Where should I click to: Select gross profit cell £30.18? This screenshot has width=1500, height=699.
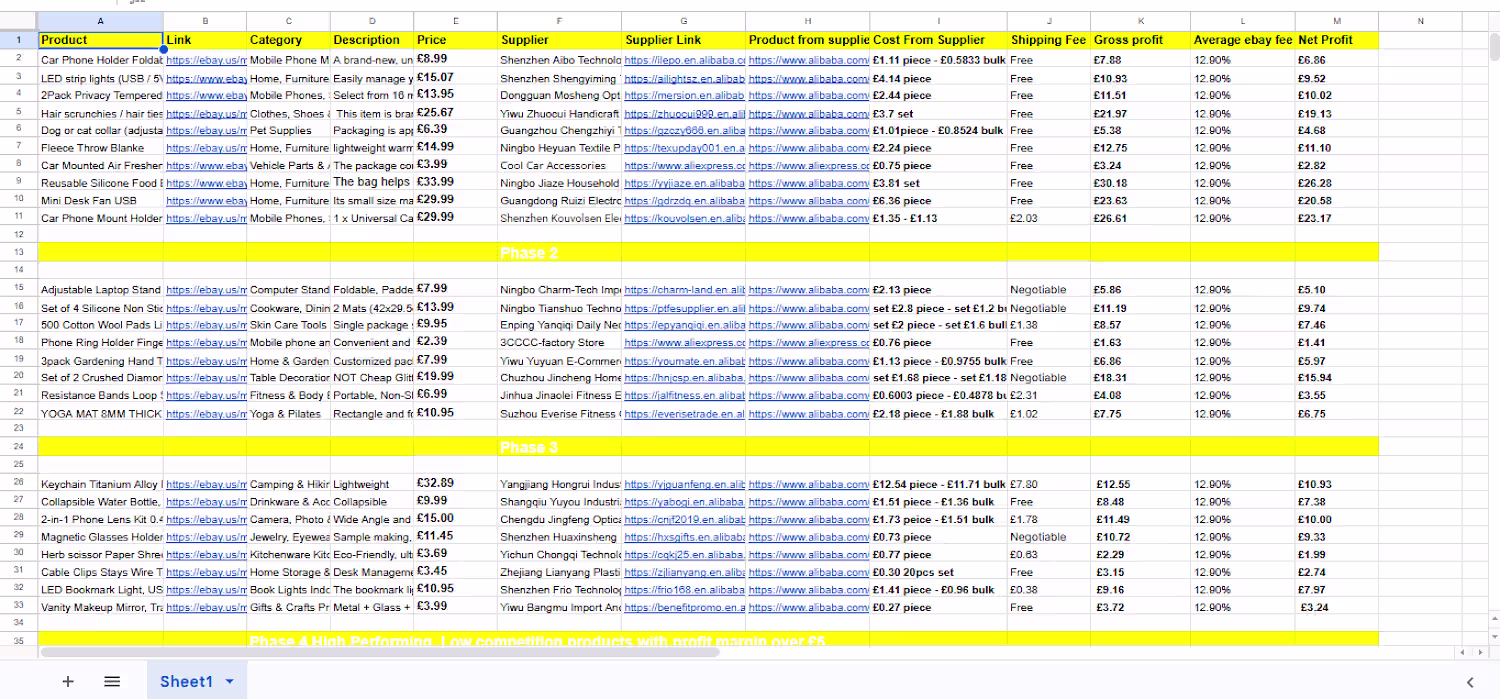point(1141,183)
